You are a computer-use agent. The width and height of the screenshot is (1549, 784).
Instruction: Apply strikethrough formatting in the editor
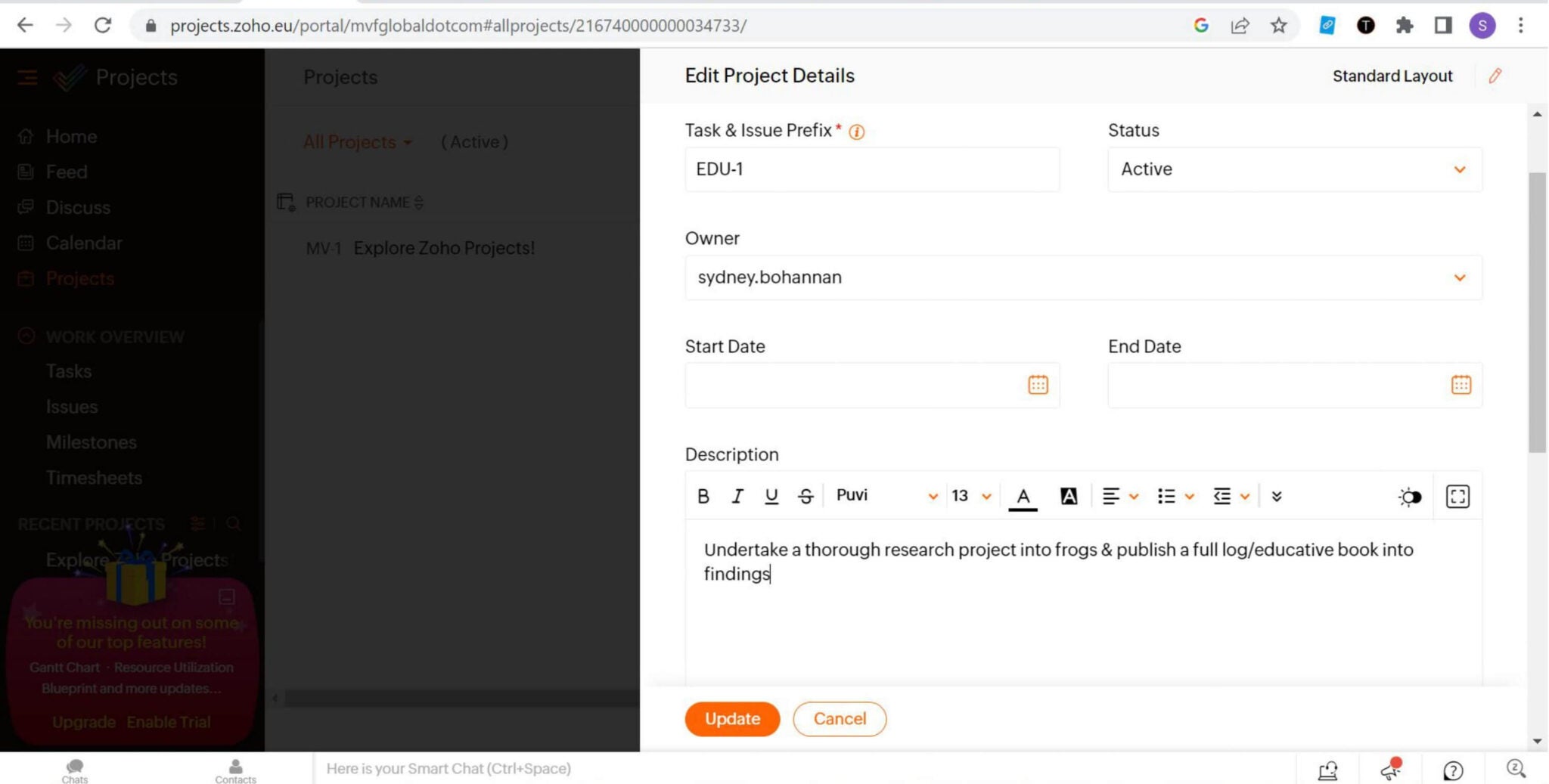(x=805, y=496)
